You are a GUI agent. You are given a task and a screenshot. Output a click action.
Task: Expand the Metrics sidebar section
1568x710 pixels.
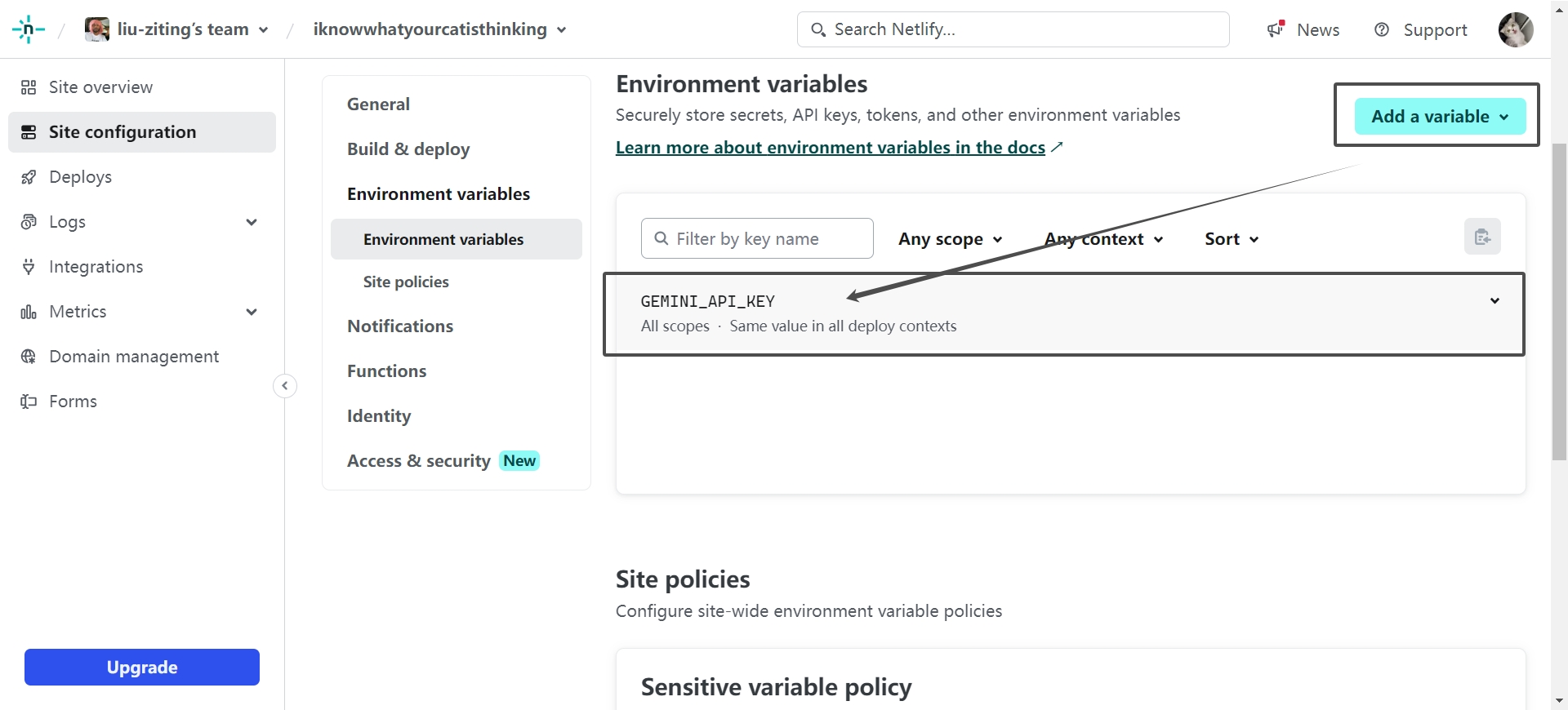coord(252,312)
